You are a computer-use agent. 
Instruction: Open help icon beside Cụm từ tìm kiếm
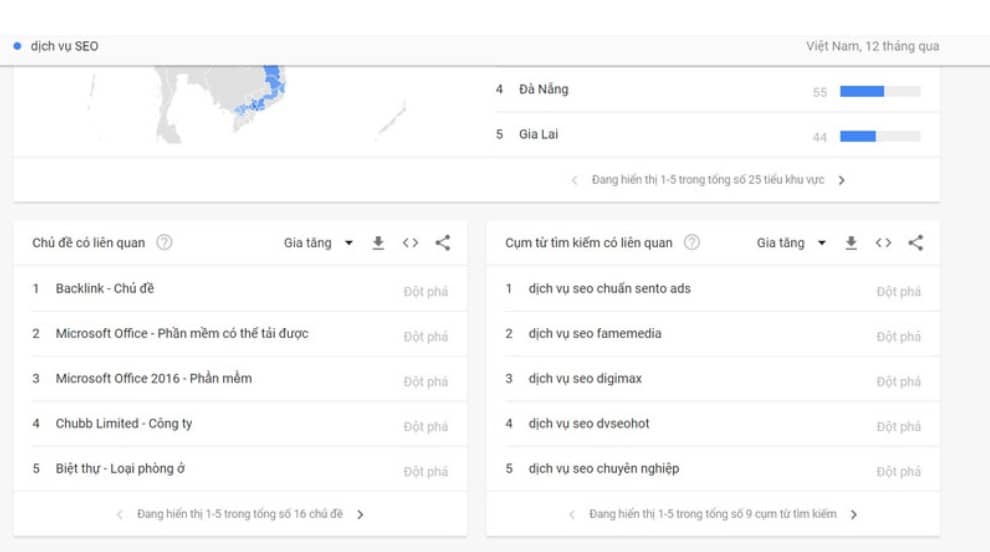click(x=692, y=243)
